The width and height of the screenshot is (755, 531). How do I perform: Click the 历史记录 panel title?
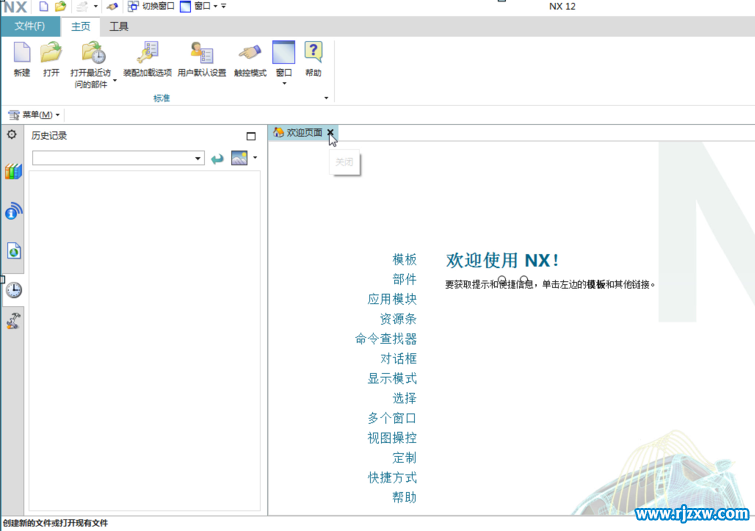click(49, 136)
